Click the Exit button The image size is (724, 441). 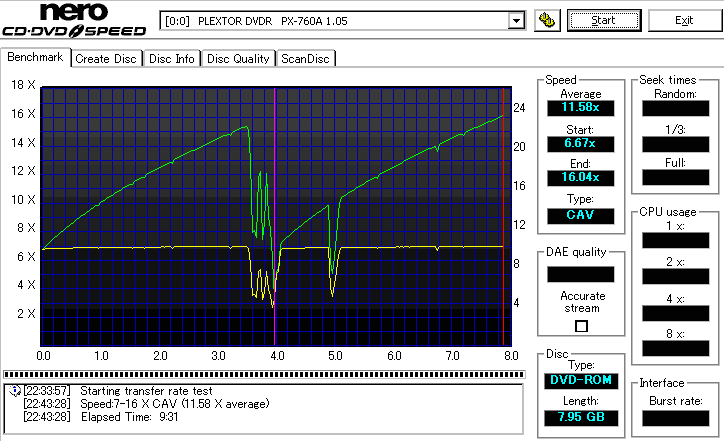(683, 20)
